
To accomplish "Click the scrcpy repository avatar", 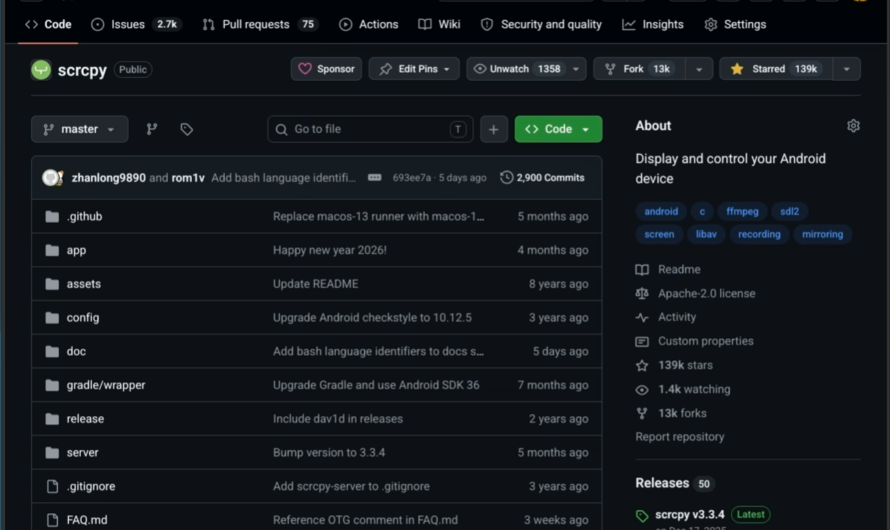I will coord(41,69).
